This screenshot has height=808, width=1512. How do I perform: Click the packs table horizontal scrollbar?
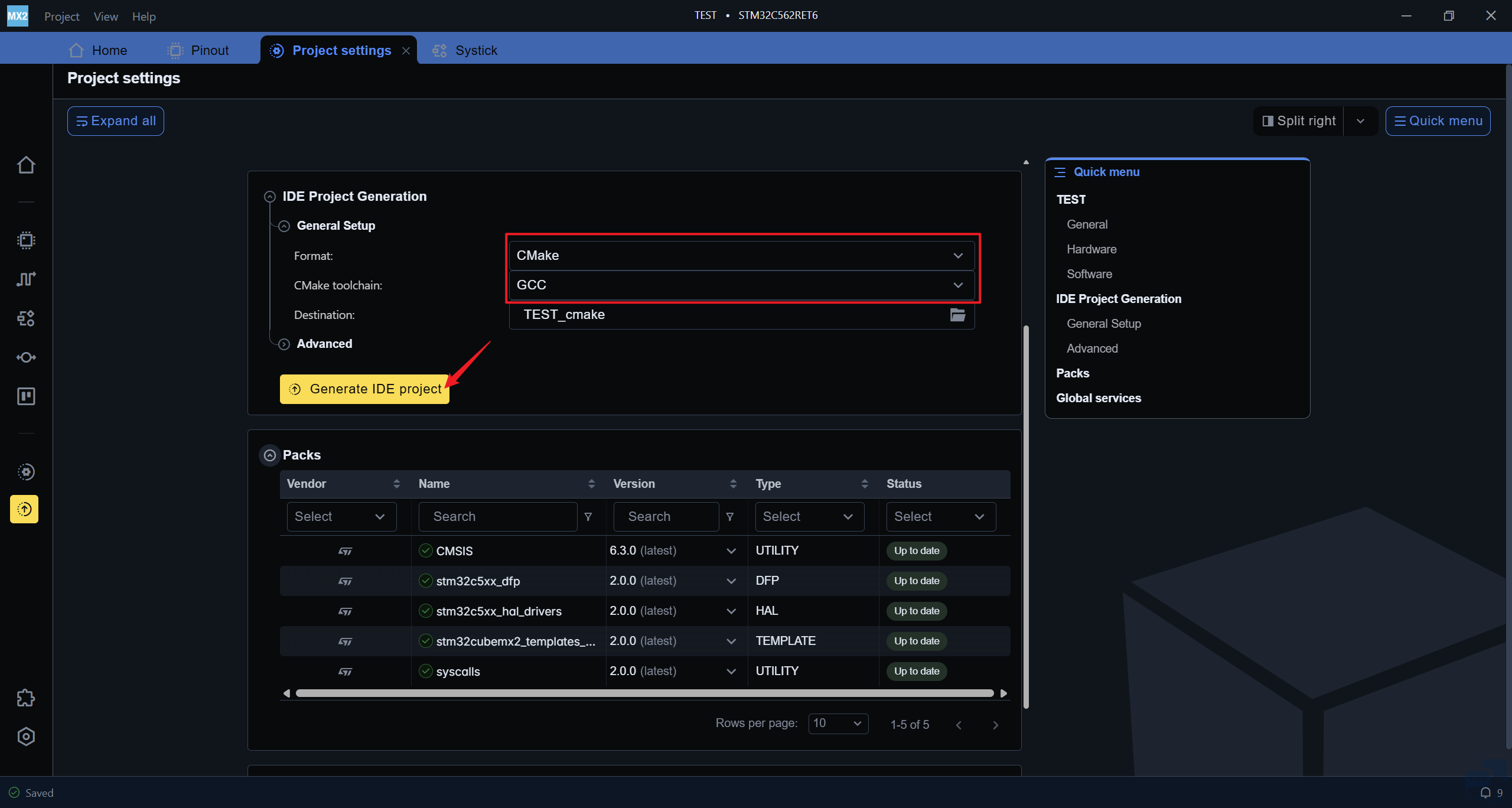[644, 693]
